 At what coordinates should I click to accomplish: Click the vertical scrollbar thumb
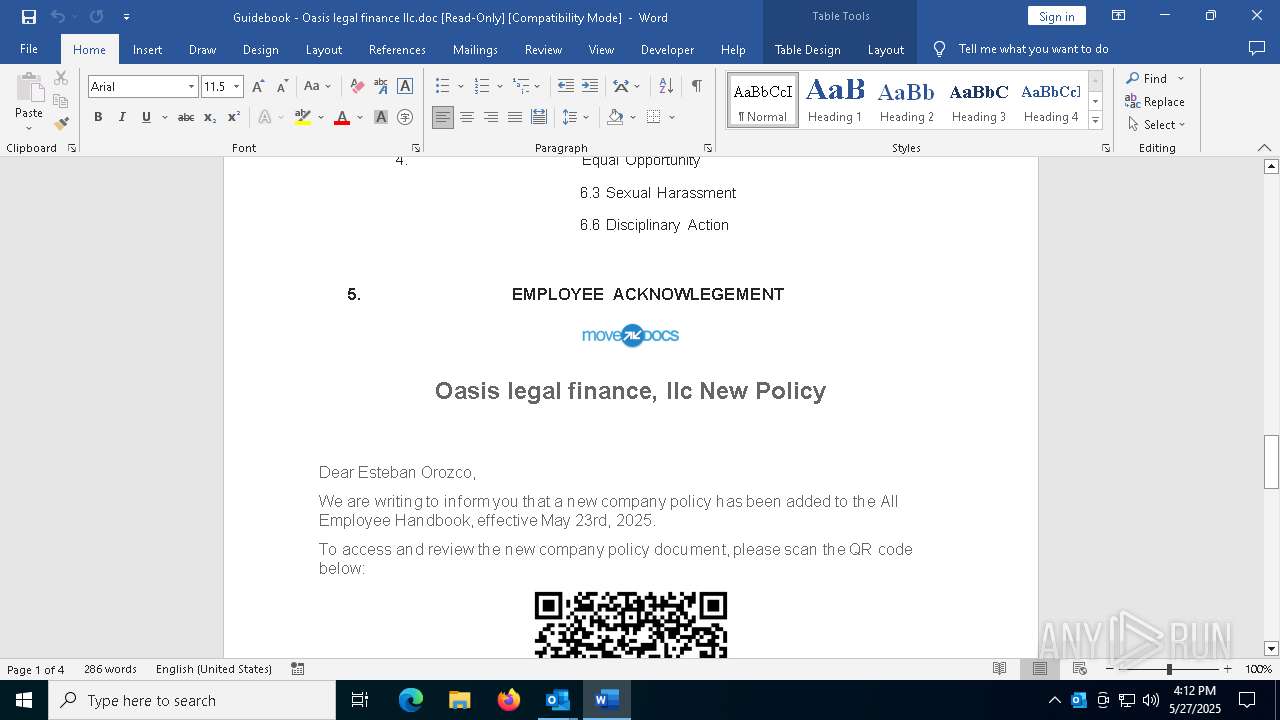click(x=1271, y=462)
